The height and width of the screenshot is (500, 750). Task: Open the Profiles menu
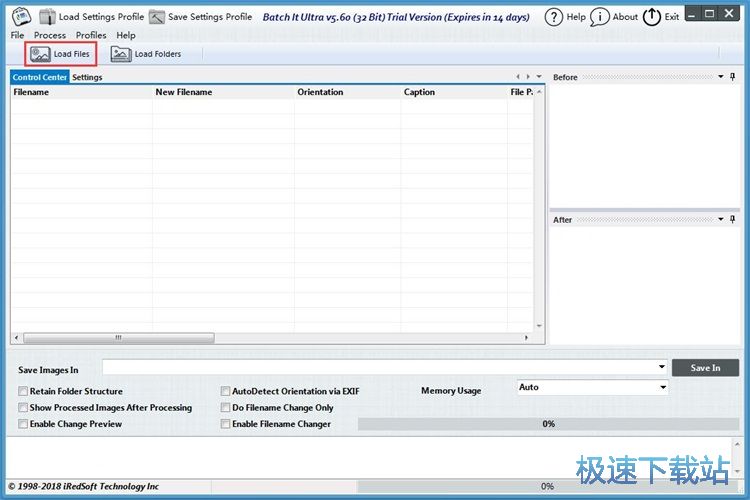(x=91, y=35)
